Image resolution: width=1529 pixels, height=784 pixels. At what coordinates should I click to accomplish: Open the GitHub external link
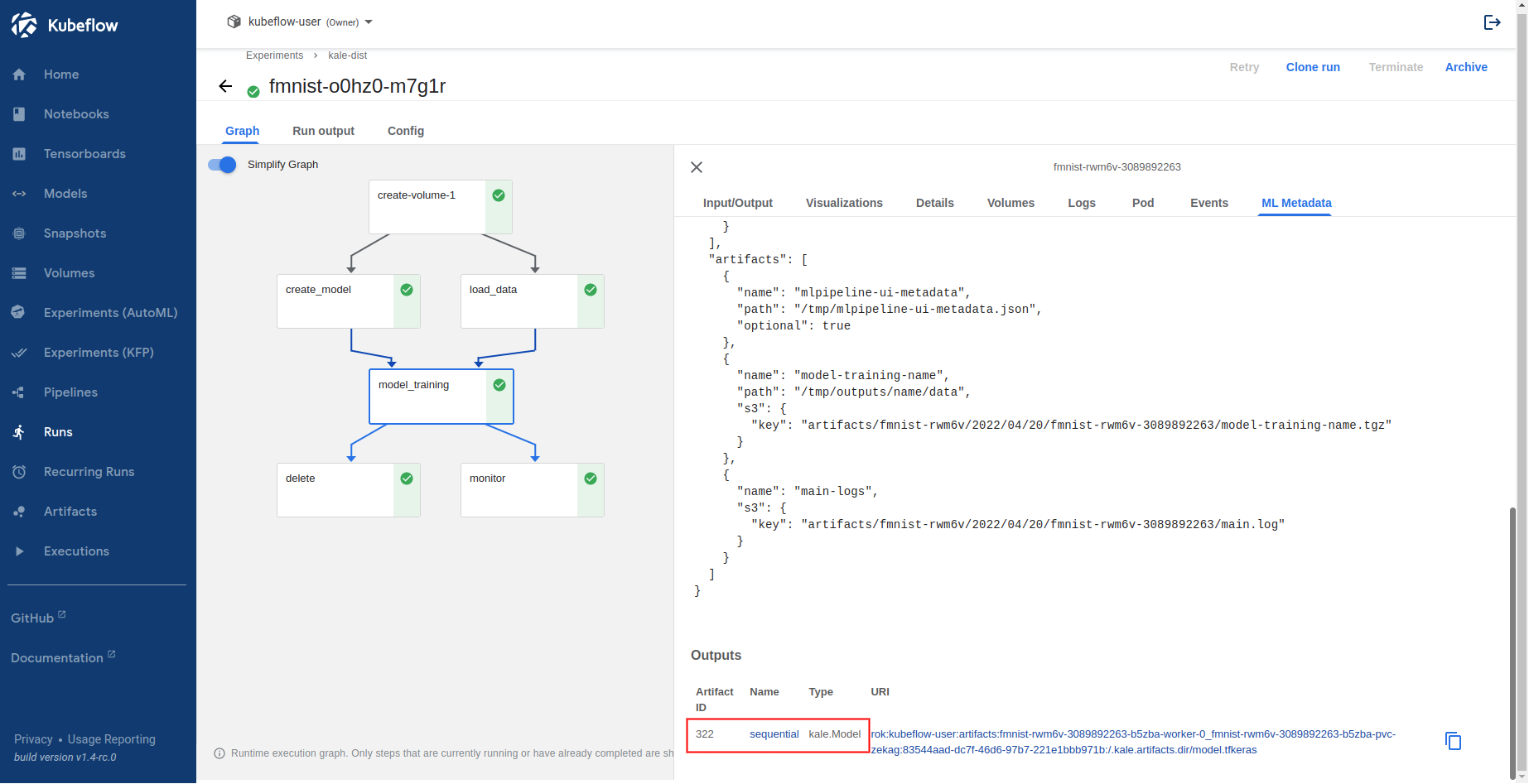[x=38, y=618]
